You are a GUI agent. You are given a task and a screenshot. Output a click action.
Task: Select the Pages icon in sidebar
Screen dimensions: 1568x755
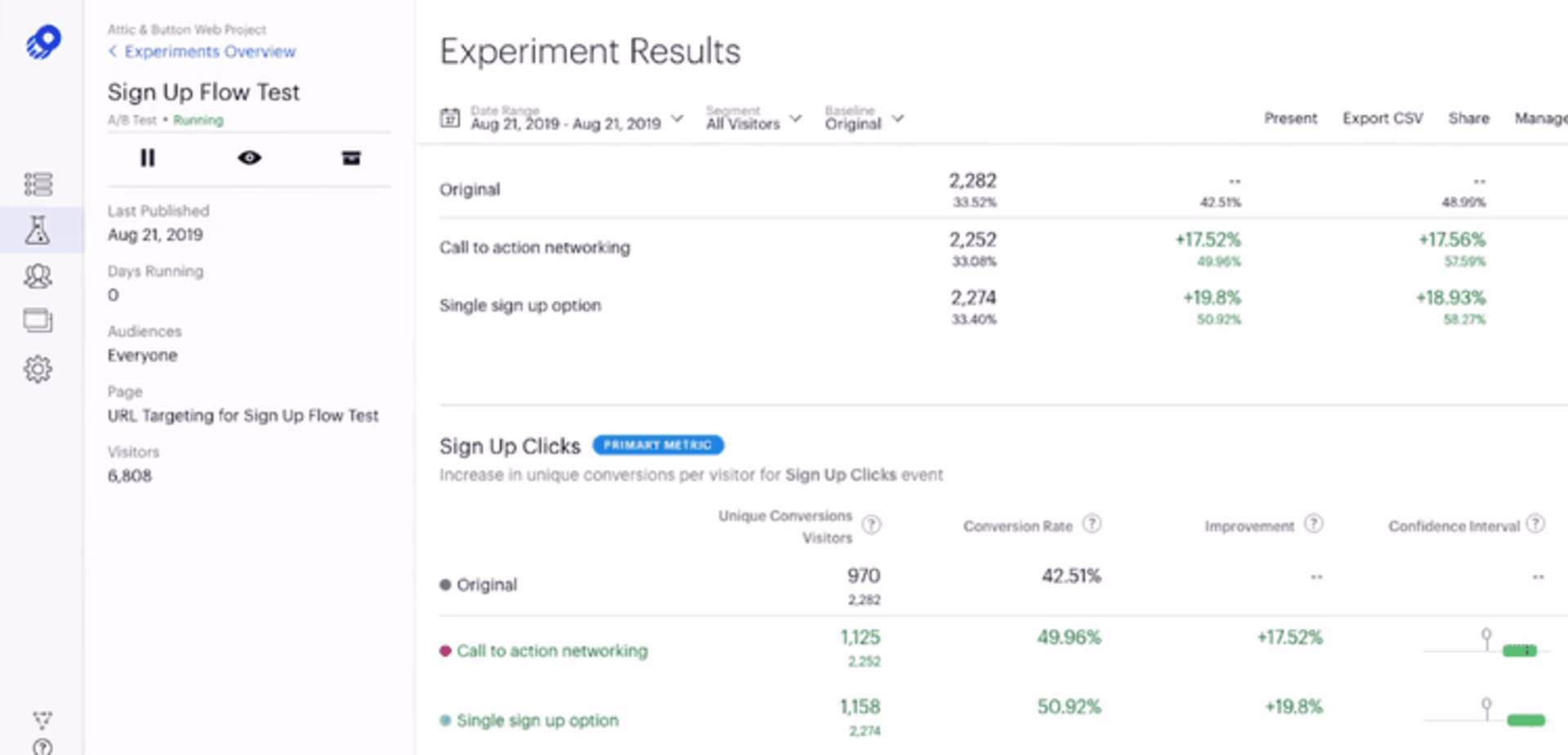[39, 320]
